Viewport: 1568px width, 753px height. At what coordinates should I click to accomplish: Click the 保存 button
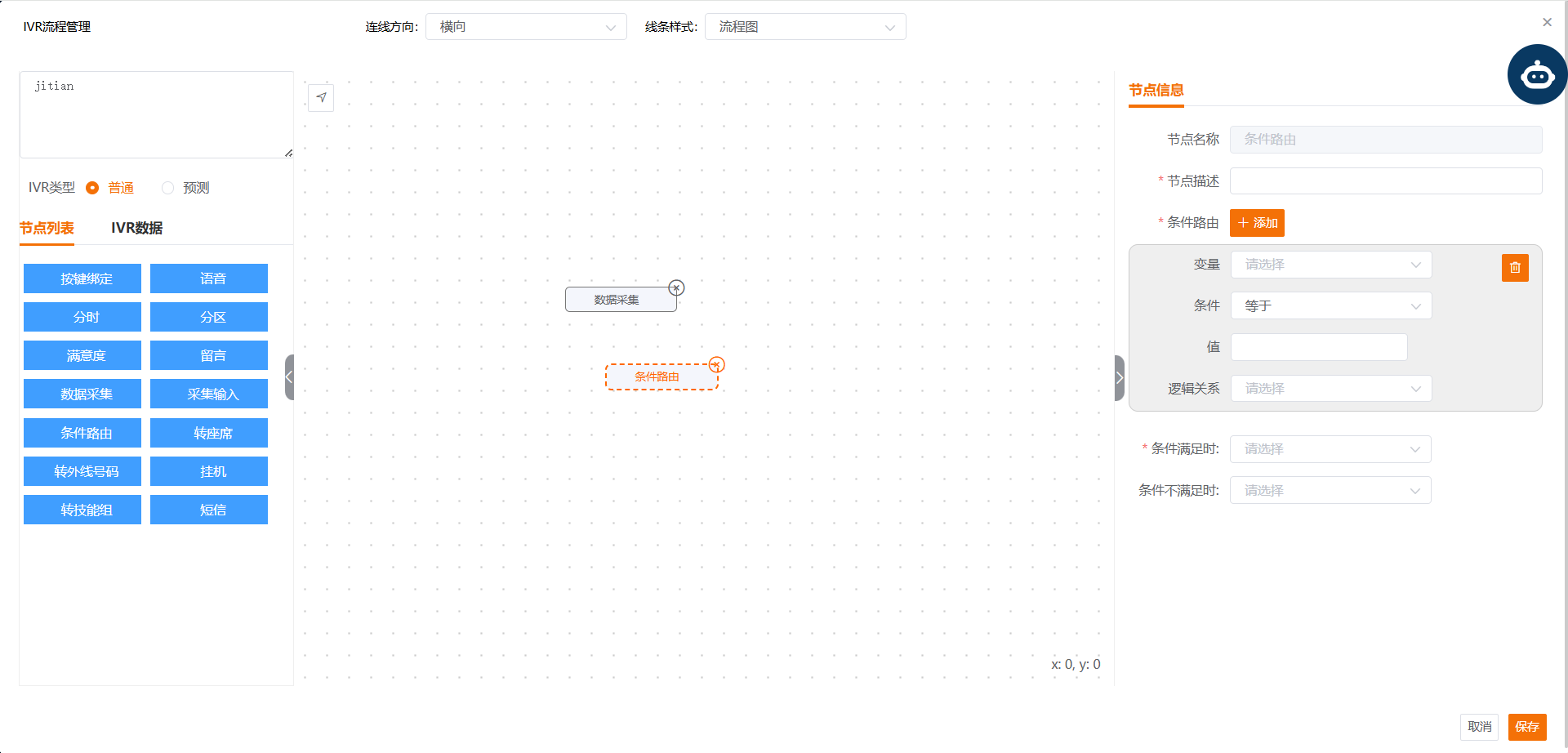tap(1526, 727)
